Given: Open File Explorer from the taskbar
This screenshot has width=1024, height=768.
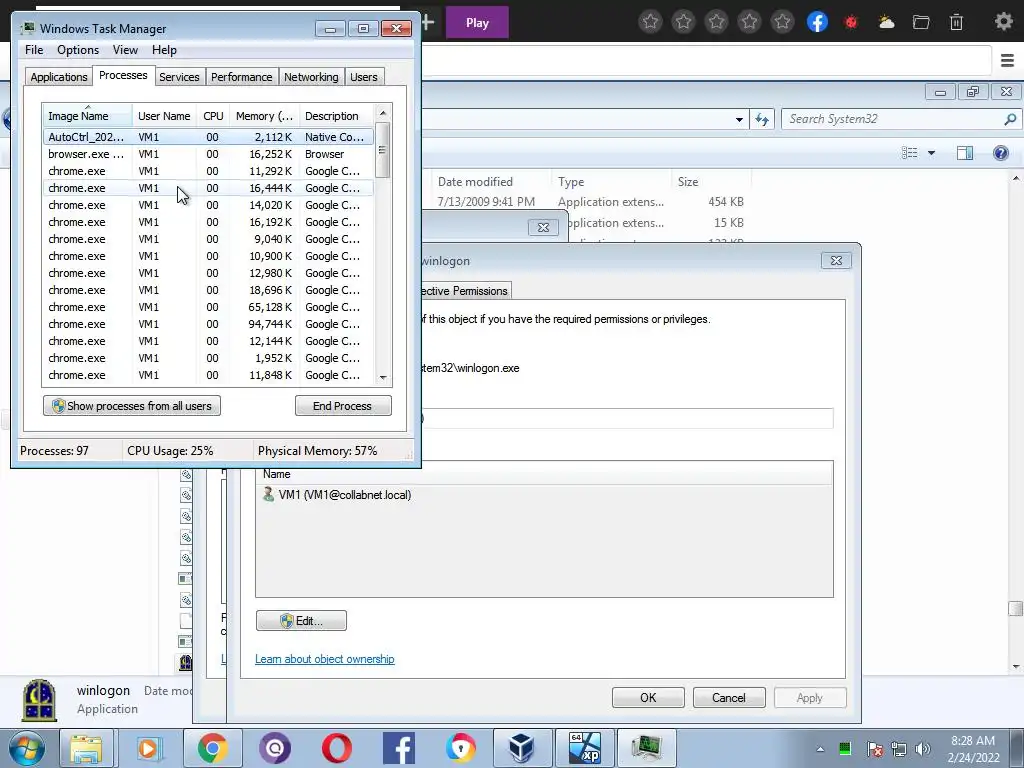Looking at the screenshot, I should point(86,748).
